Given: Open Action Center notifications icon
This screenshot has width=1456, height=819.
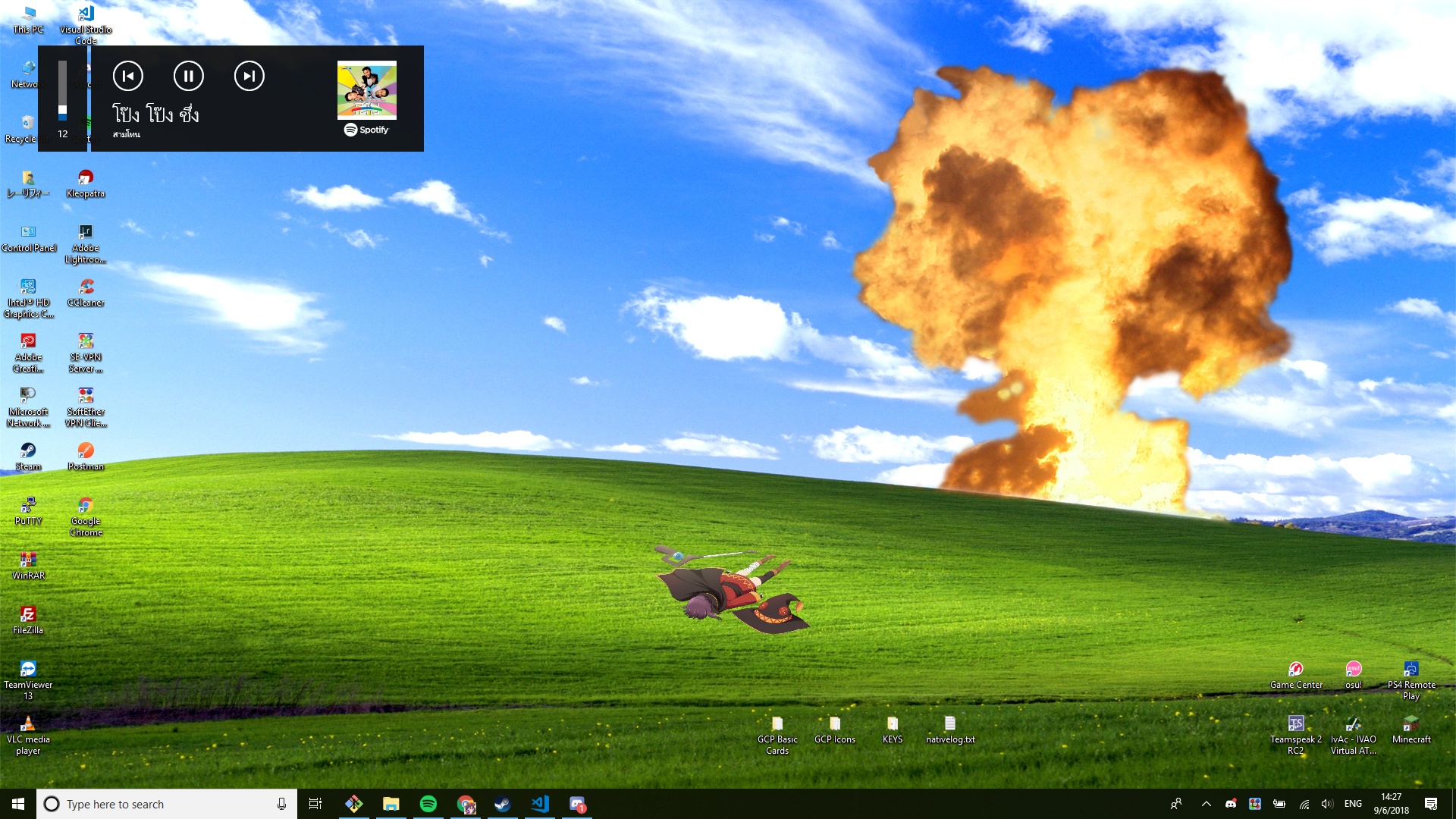Looking at the screenshot, I should (1431, 804).
